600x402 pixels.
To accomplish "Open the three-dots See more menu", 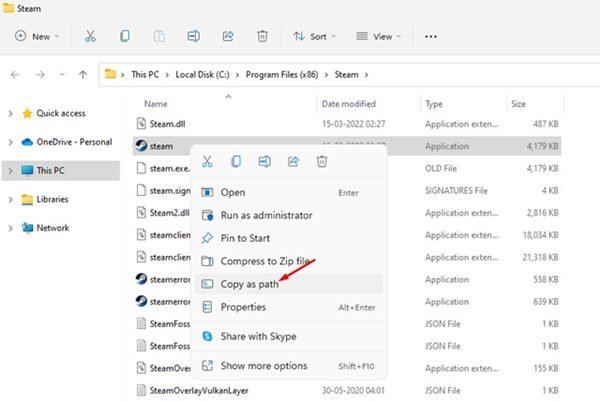I will [431, 36].
